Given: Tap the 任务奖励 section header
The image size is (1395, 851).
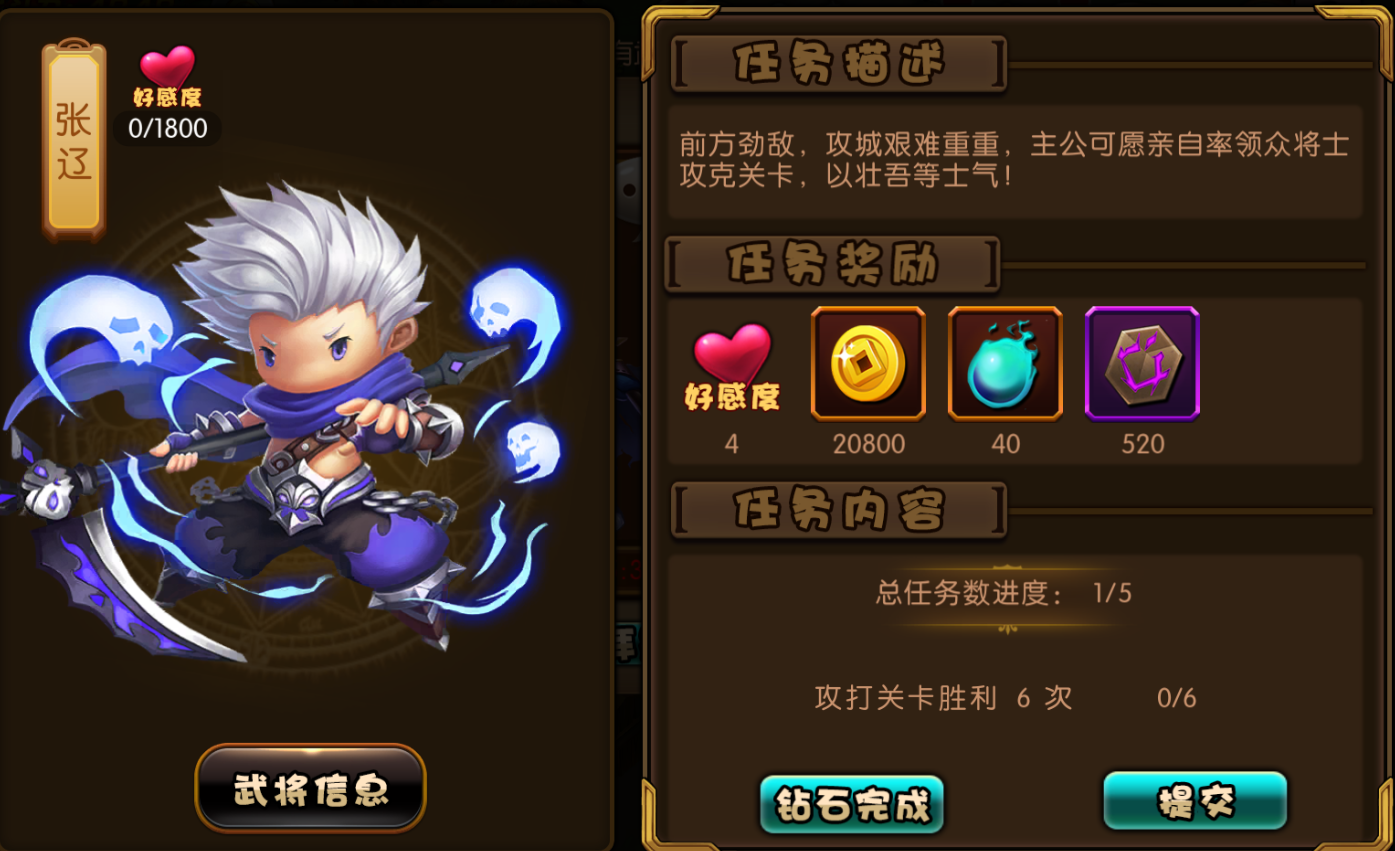Looking at the screenshot, I should tap(833, 265).
